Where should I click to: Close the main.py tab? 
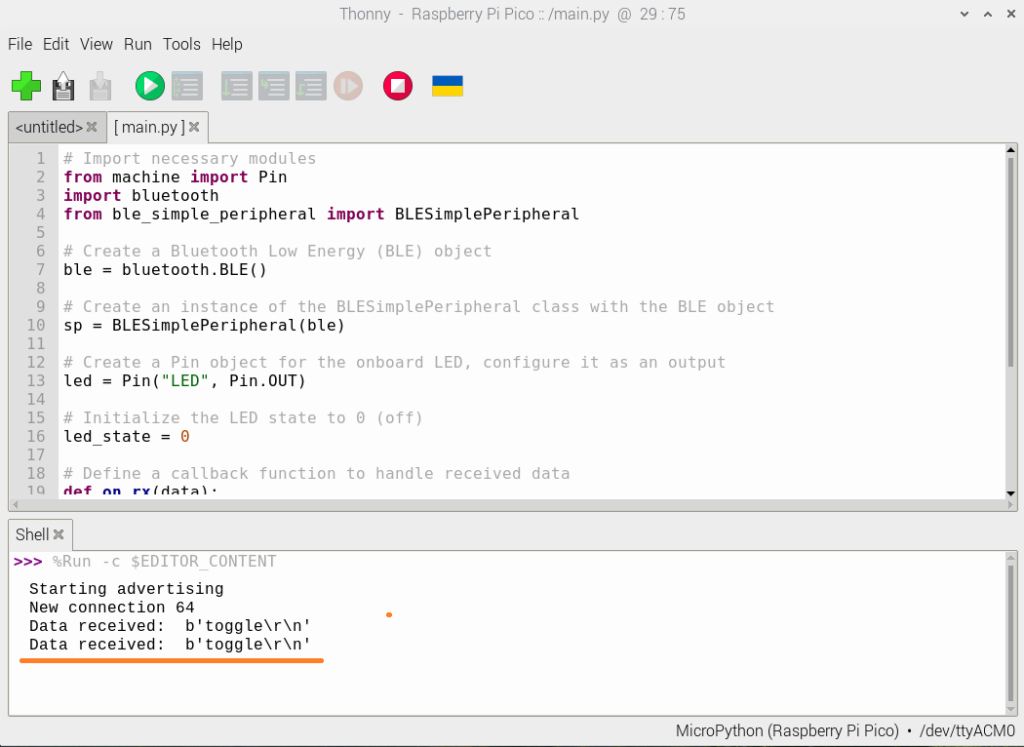[x=193, y=127]
